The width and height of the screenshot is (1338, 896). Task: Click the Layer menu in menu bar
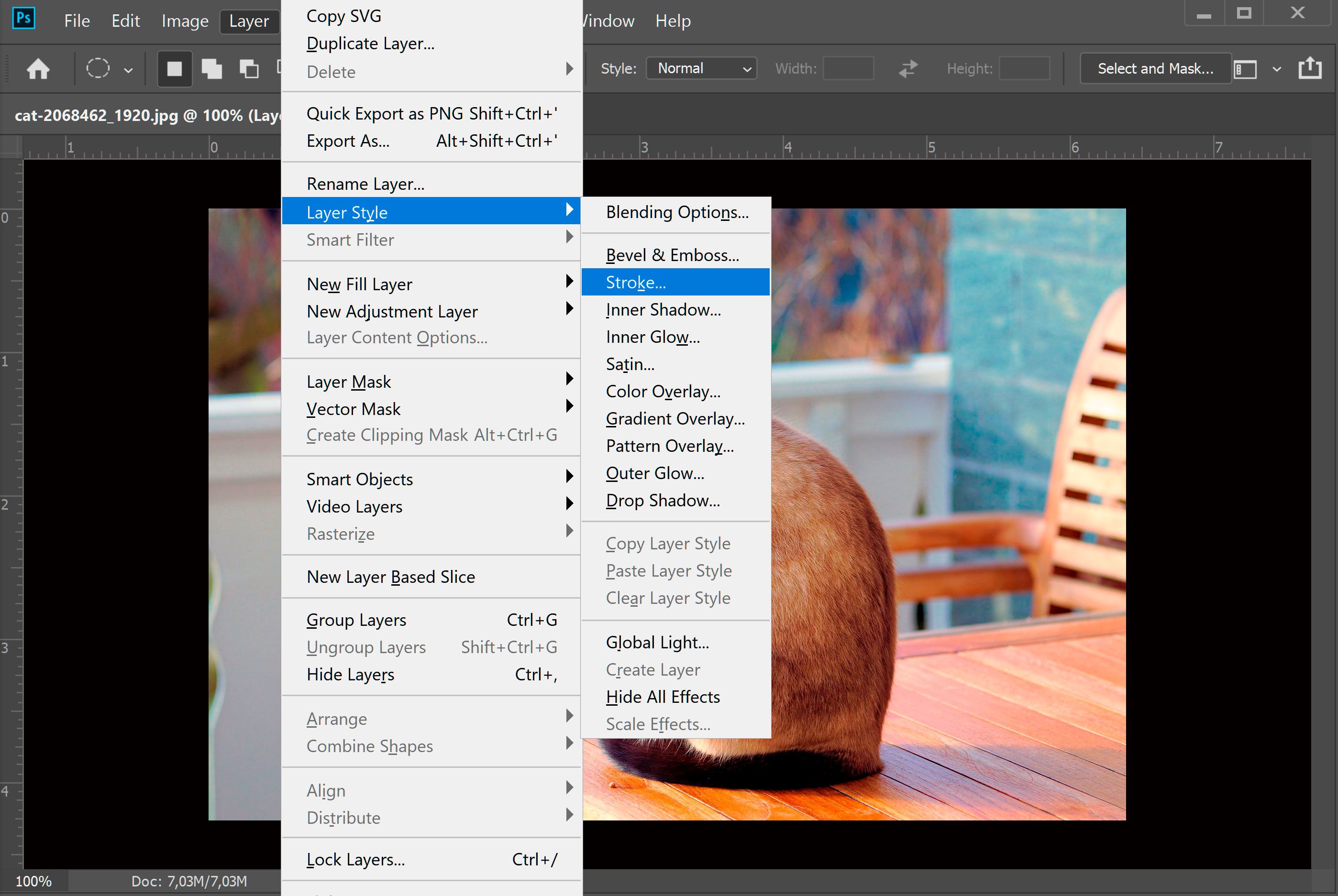pos(247,20)
